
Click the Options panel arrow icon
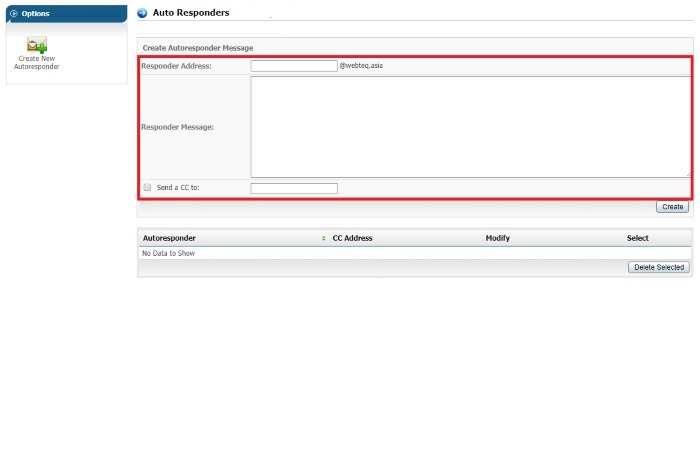click(14, 14)
